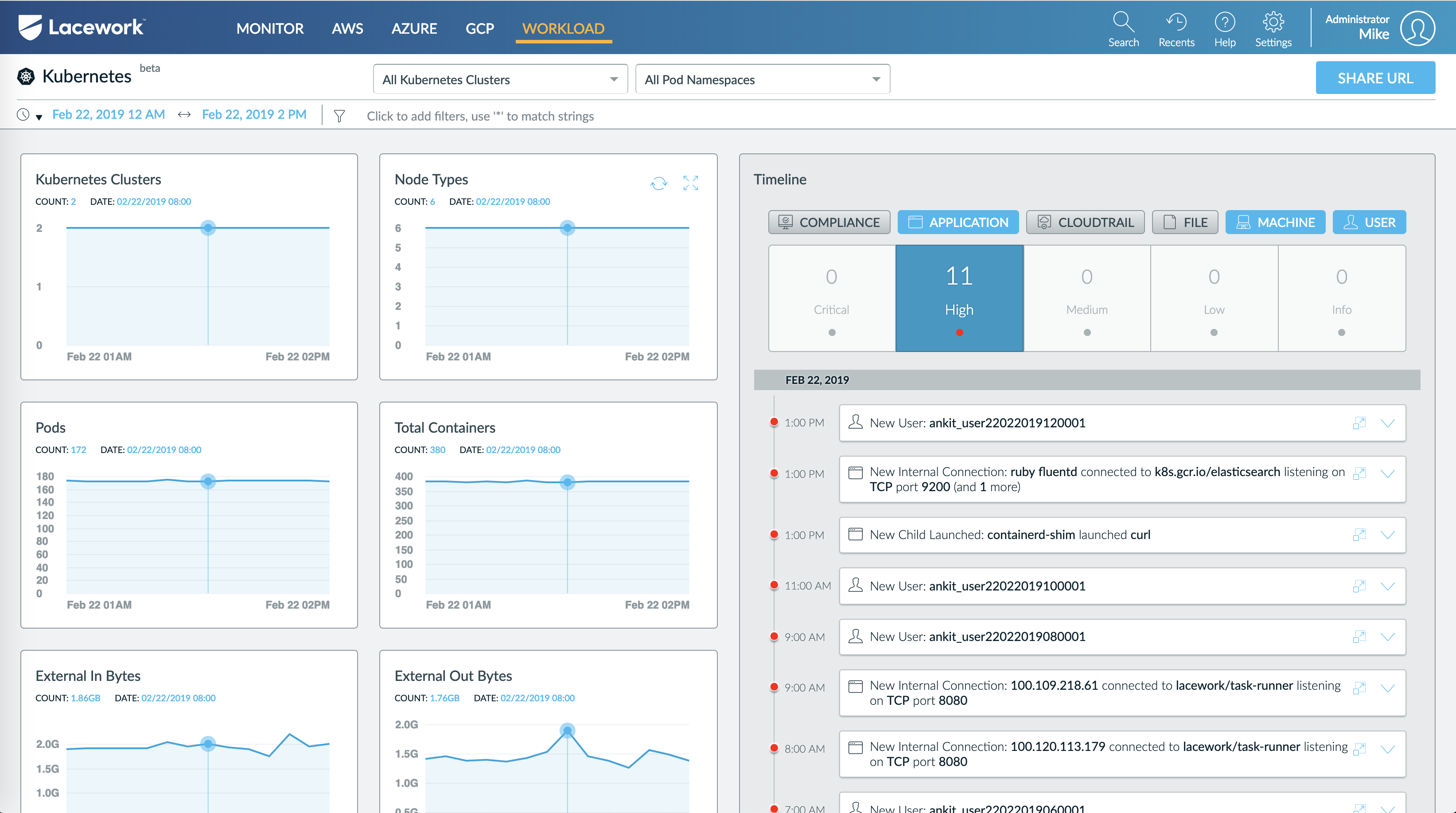Expand Node Types chart to fullscreen
This screenshot has height=813, width=1456.
click(690, 183)
